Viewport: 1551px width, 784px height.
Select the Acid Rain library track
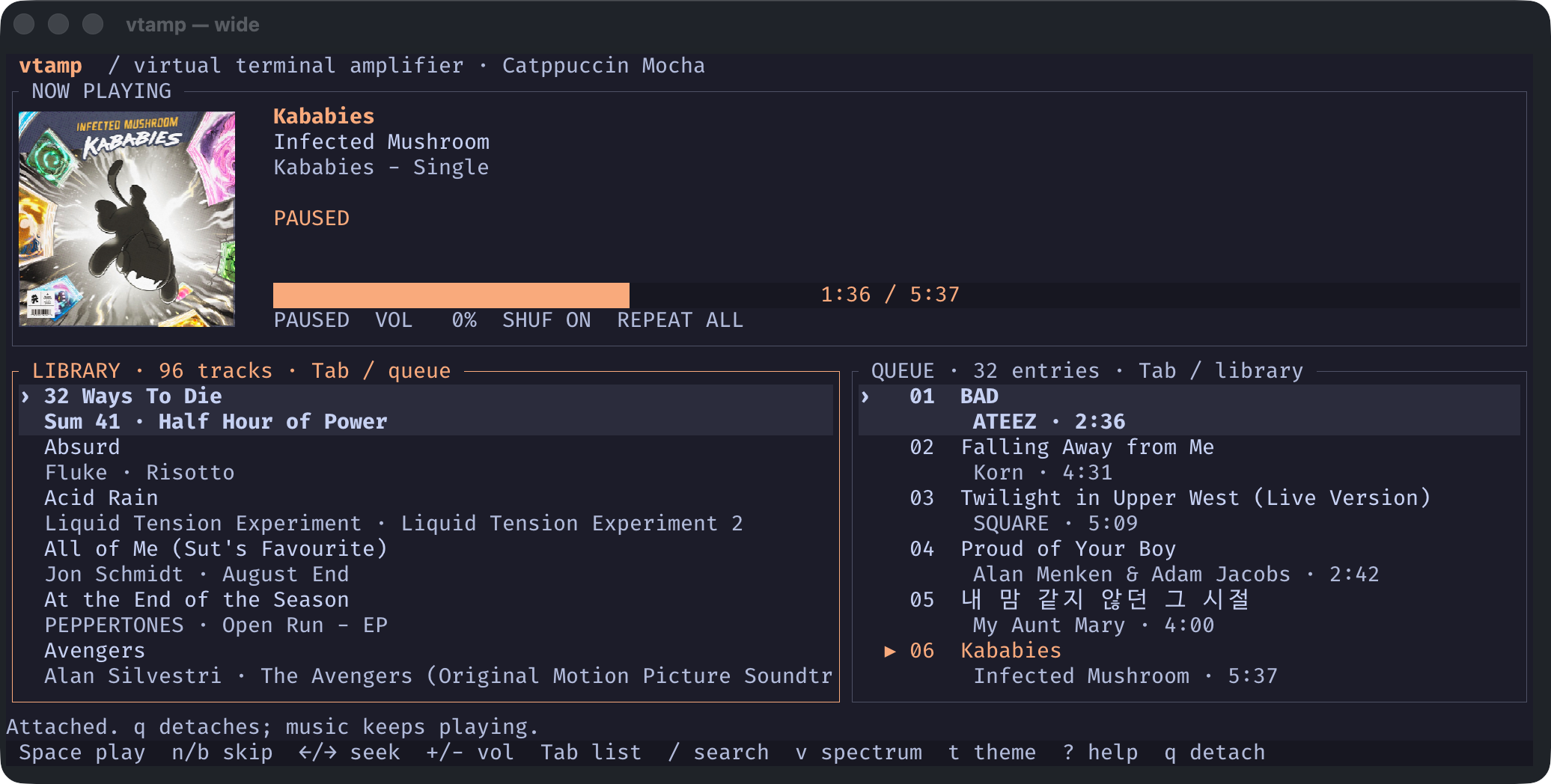pos(426,511)
